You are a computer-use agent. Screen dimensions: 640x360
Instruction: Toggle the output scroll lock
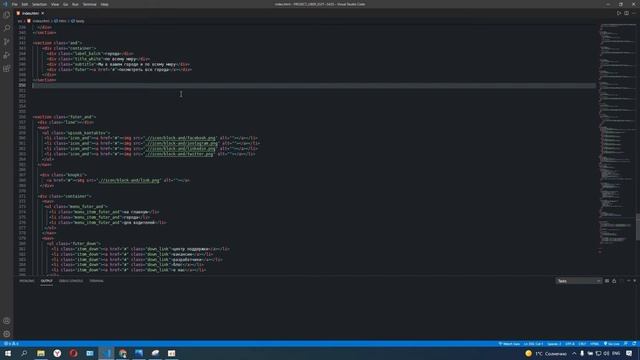click(614, 281)
